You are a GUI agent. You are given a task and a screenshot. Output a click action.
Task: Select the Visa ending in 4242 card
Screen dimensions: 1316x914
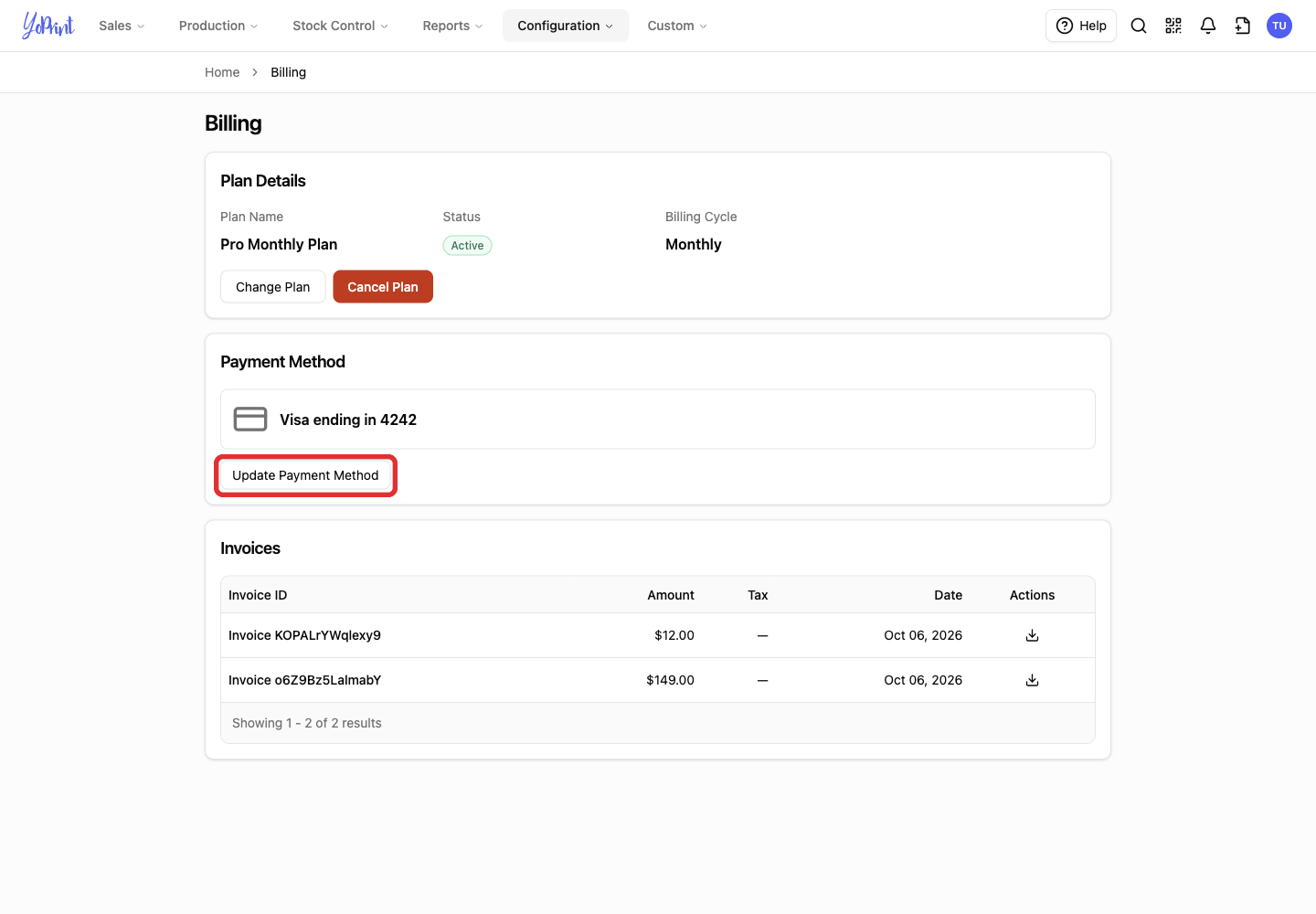click(658, 420)
